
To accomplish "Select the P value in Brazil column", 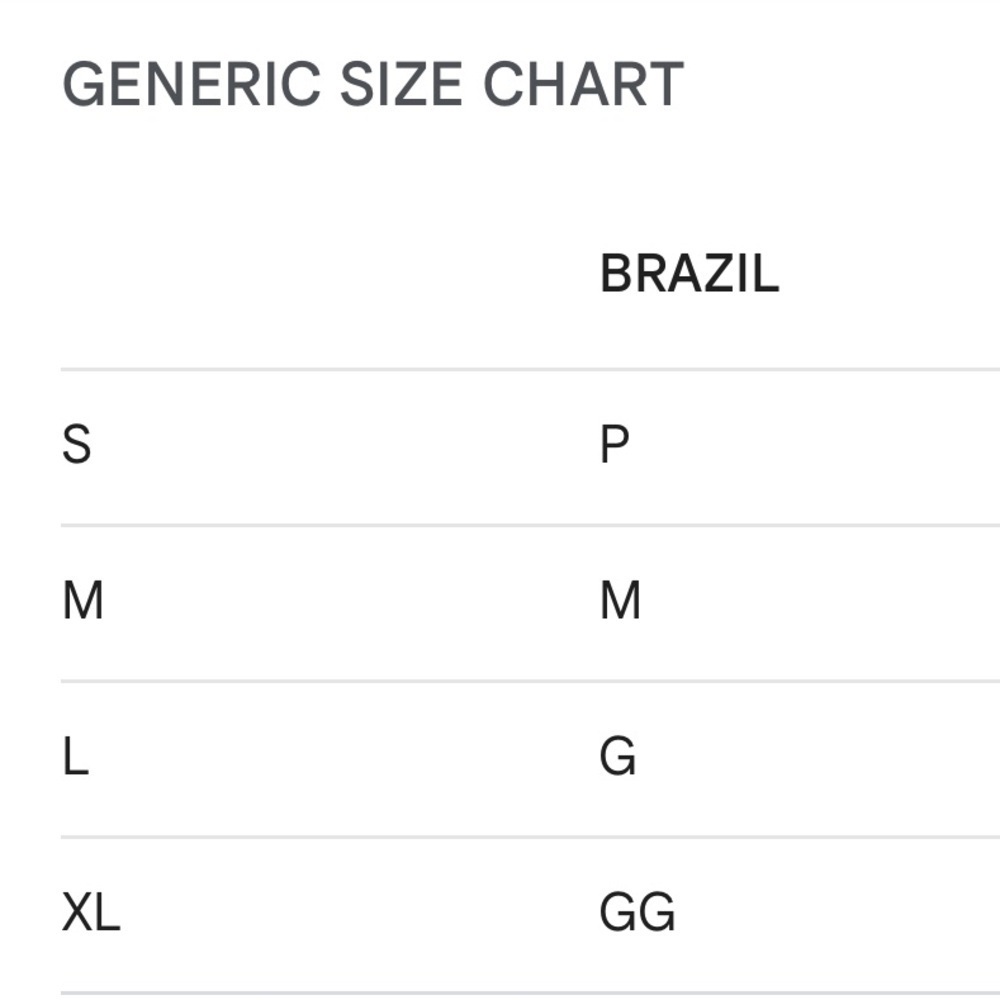I will tap(615, 445).
